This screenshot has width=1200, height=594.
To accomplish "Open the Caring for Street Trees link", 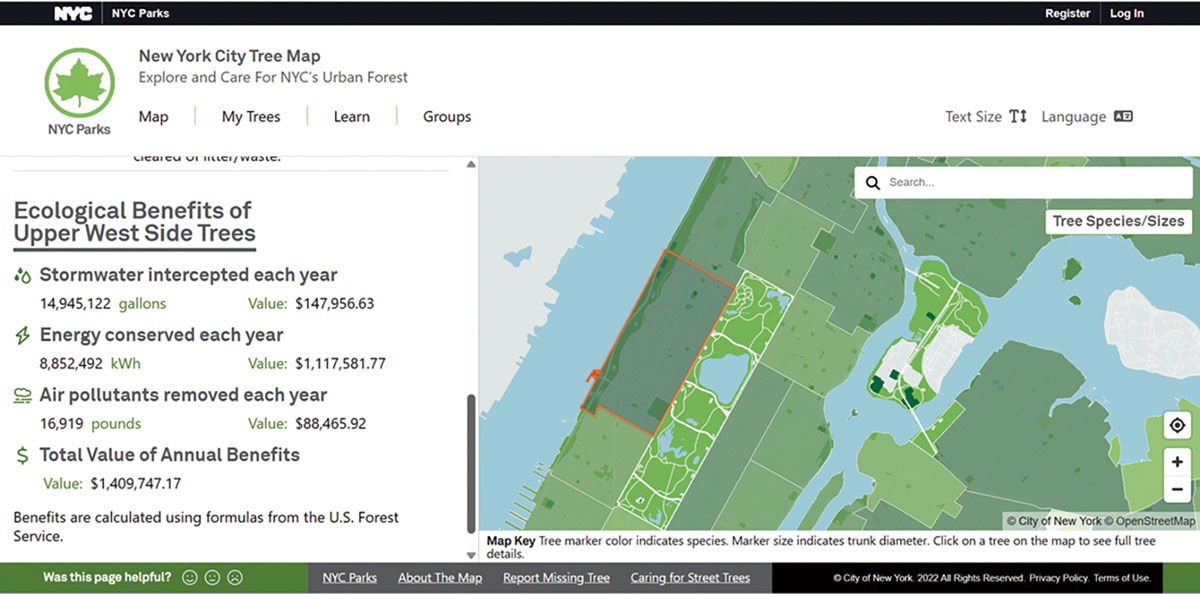I will pyautogui.click(x=690, y=578).
